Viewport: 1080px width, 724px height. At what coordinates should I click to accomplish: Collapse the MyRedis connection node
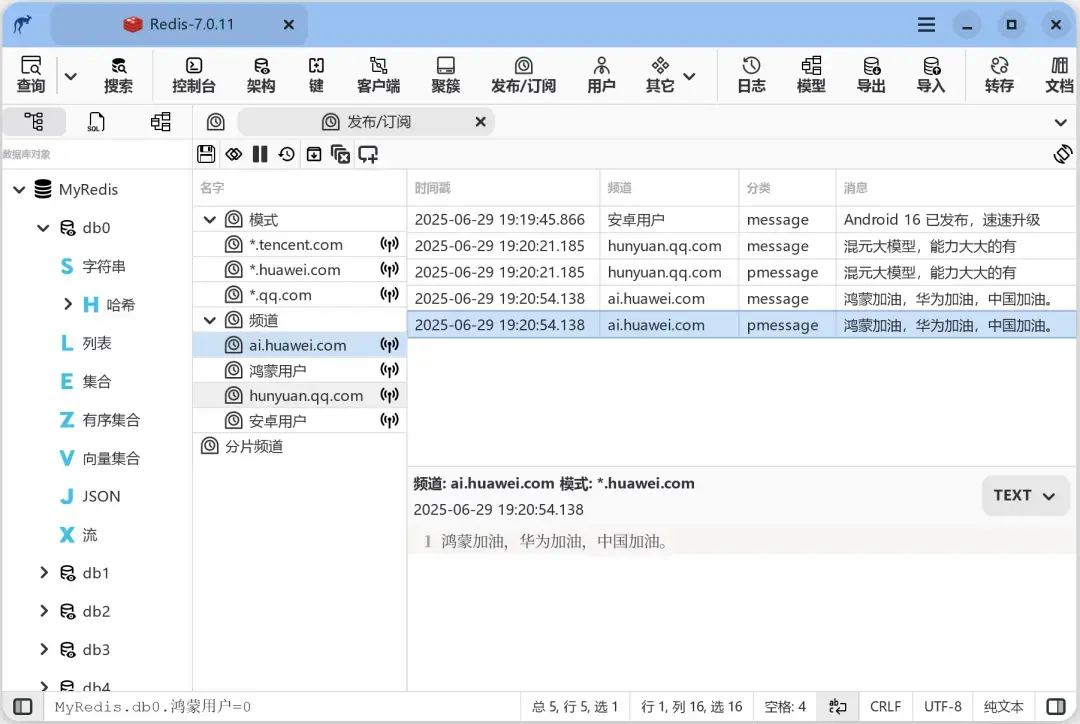(19, 189)
